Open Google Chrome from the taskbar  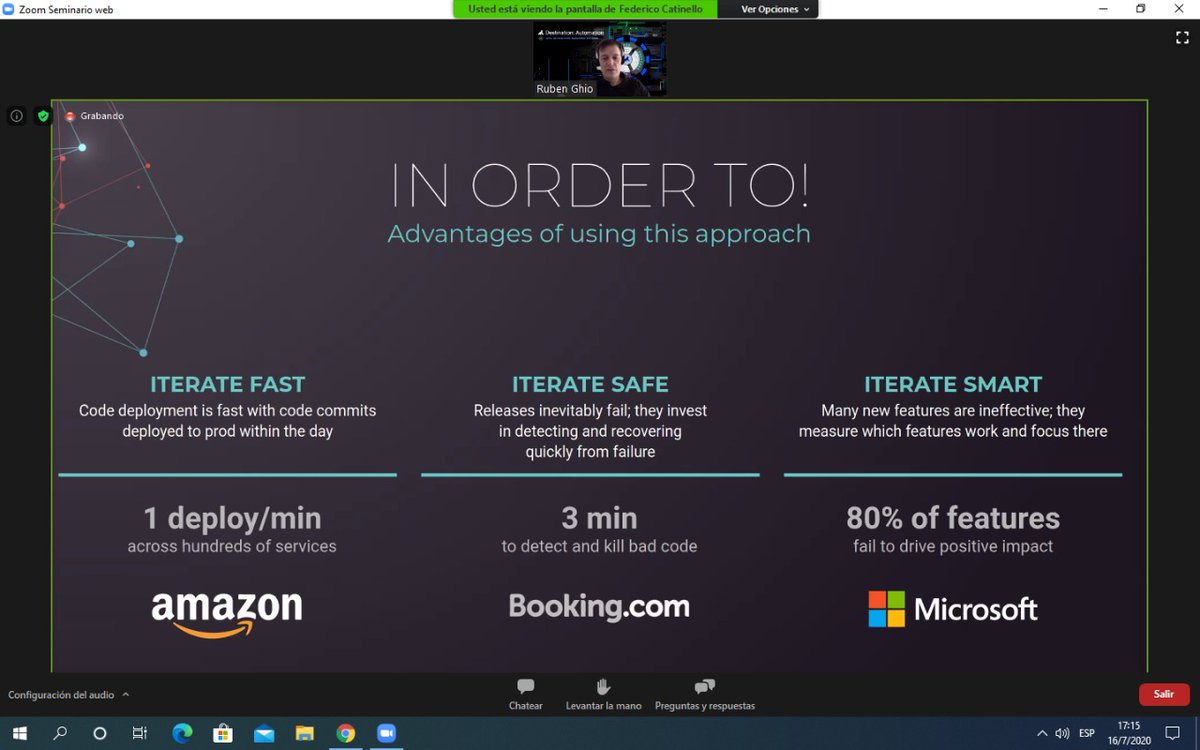pyautogui.click(x=345, y=733)
